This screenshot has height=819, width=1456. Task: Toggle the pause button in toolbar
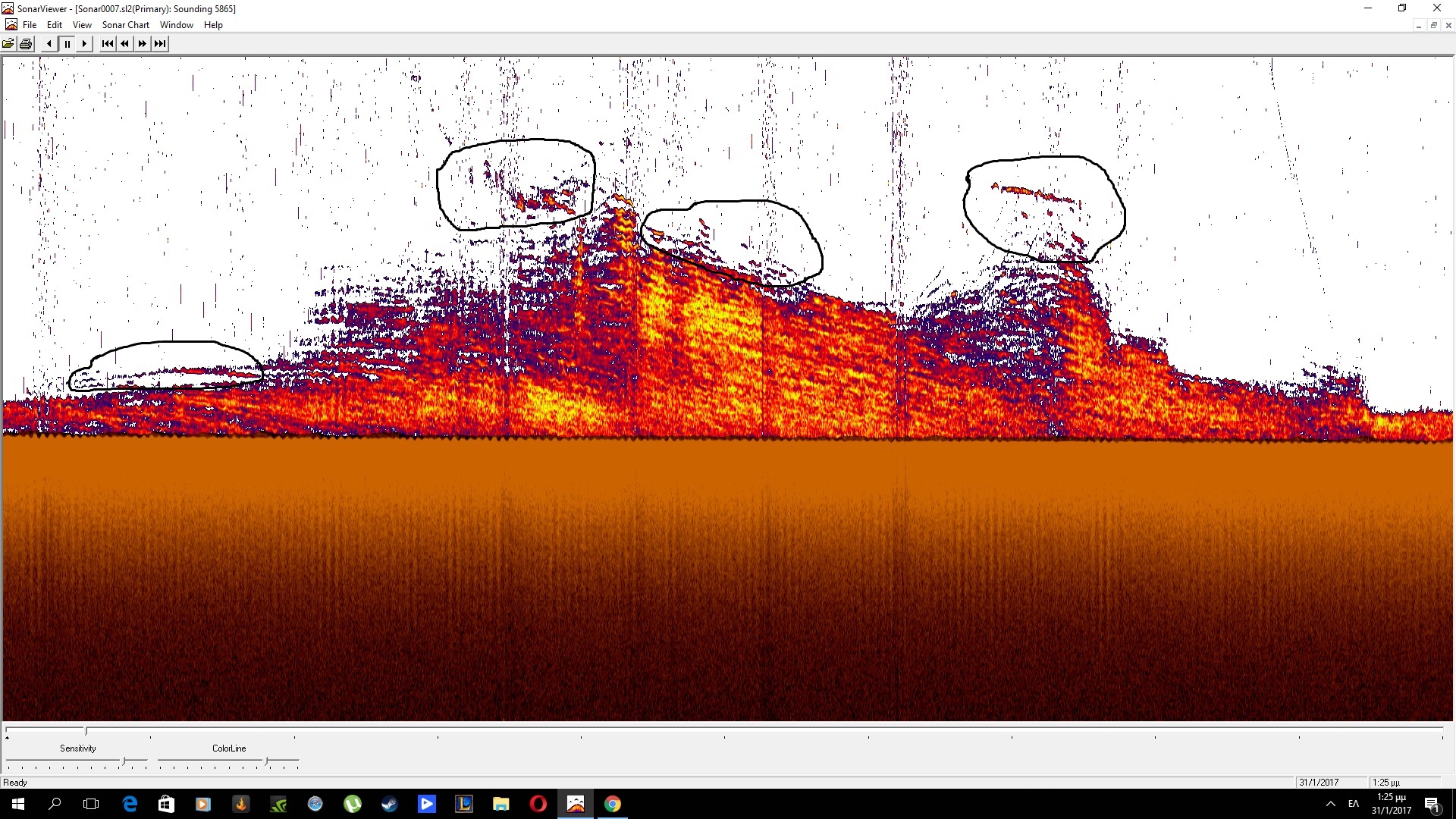(x=67, y=44)
